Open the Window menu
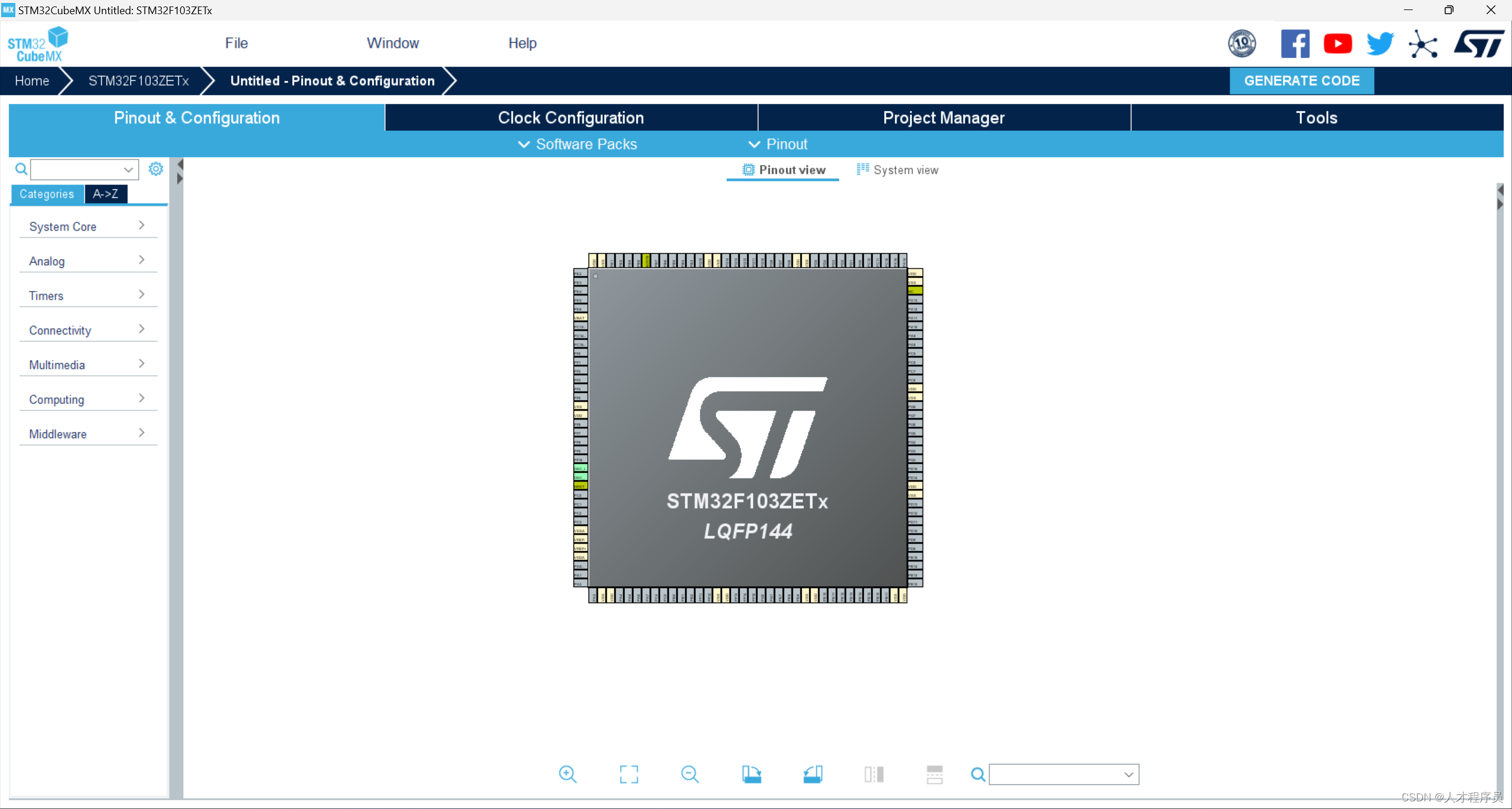 393,43
